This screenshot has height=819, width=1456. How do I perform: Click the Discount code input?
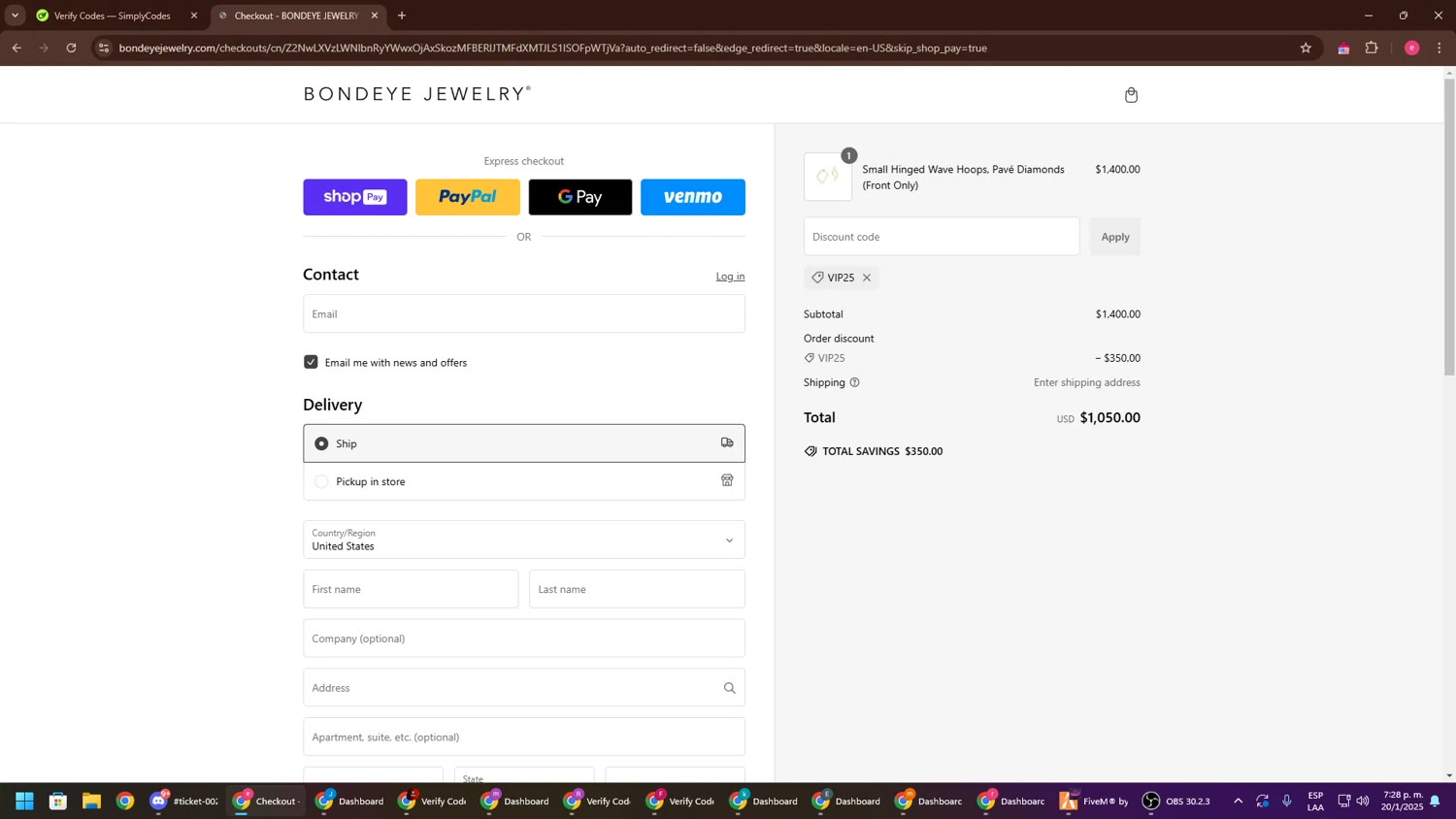(x=942, y=237)
